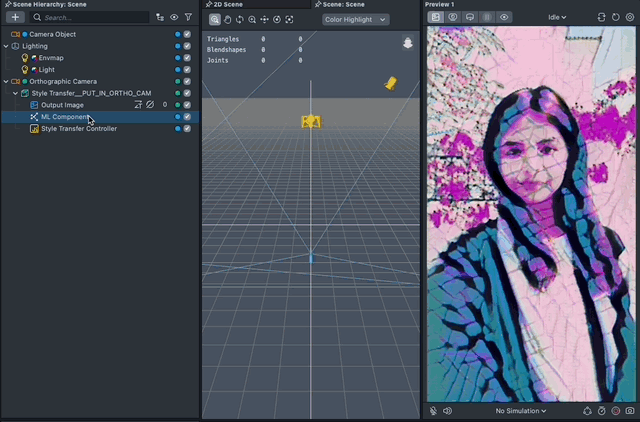This screenshot has width=640, height=422.
Task: Select Style Transfer Controller in hierarchy
Action: [79, 129]
